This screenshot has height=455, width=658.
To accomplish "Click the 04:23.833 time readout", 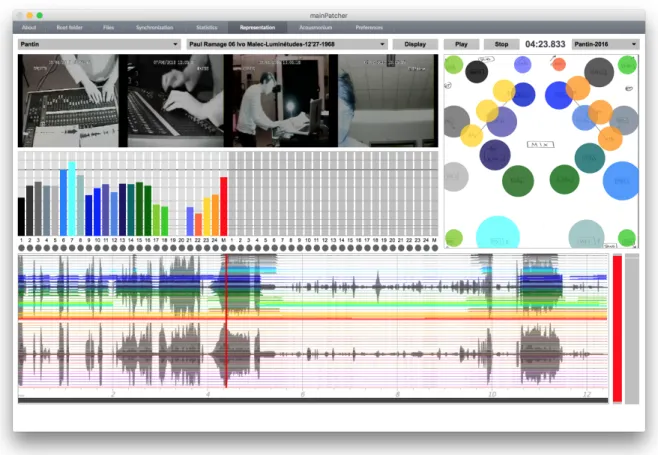I will [545, 44].
